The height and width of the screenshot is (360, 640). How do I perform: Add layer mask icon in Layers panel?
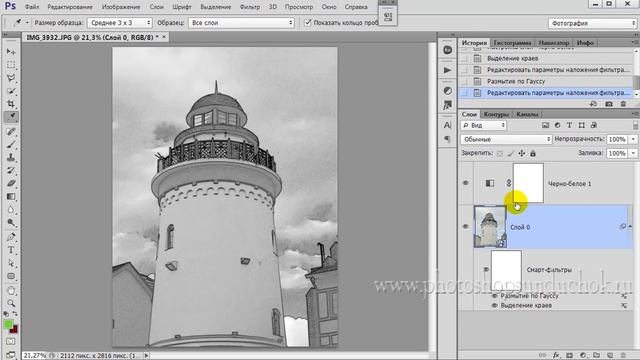pos(569,356)
